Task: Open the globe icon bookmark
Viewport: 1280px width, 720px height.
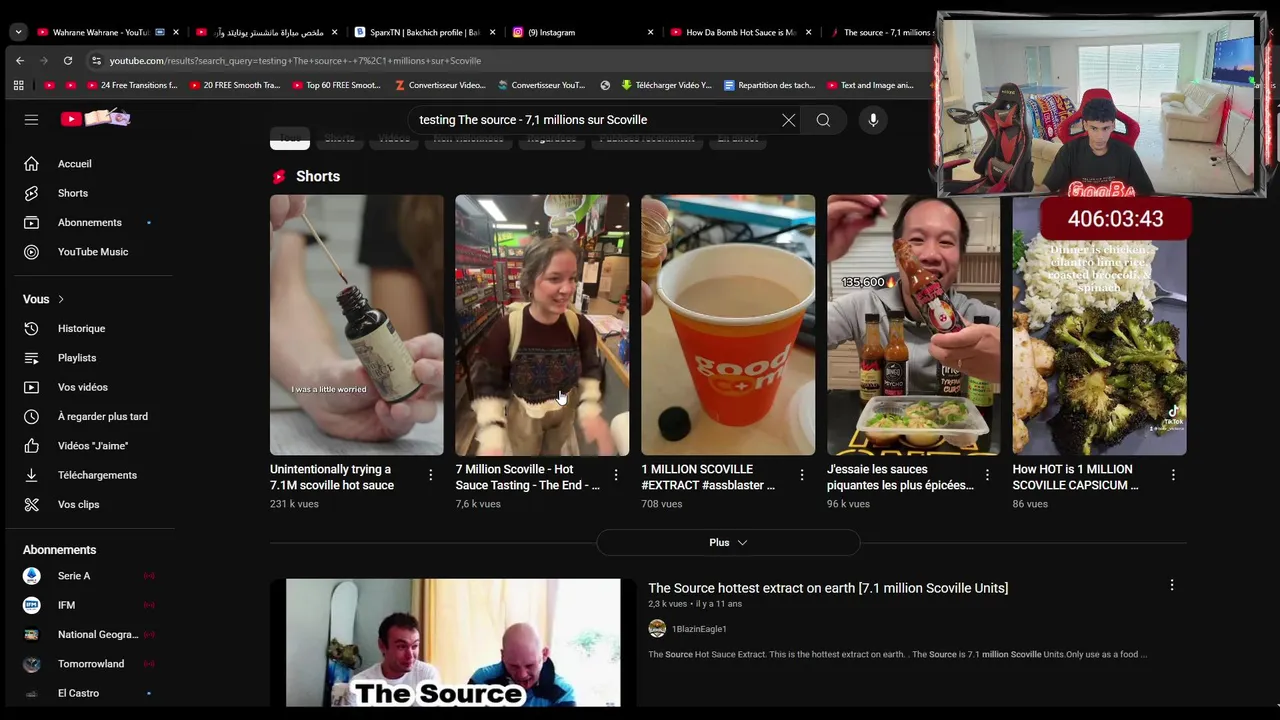Action: point(606,85)
